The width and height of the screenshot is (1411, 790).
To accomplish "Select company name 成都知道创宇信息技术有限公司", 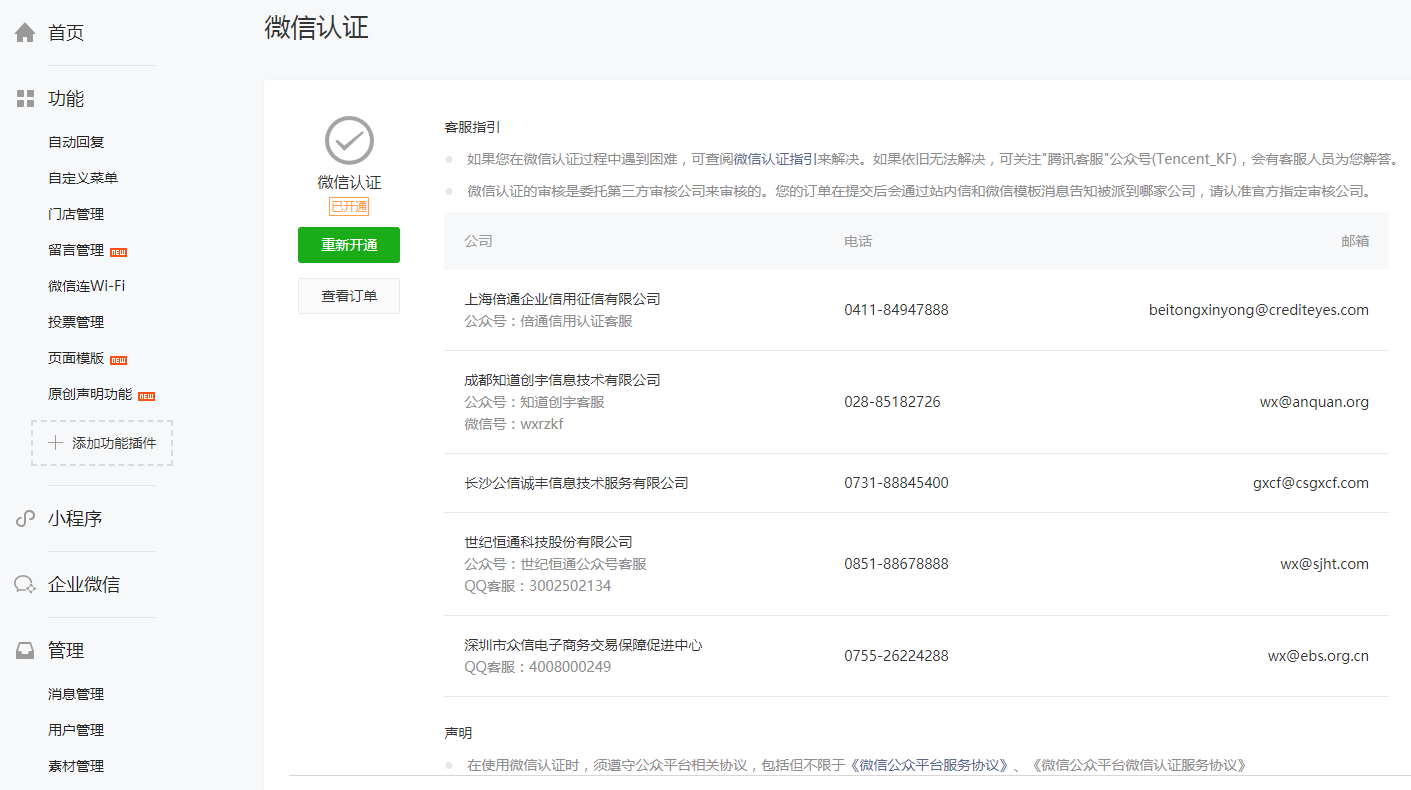I will pos(562,380).
